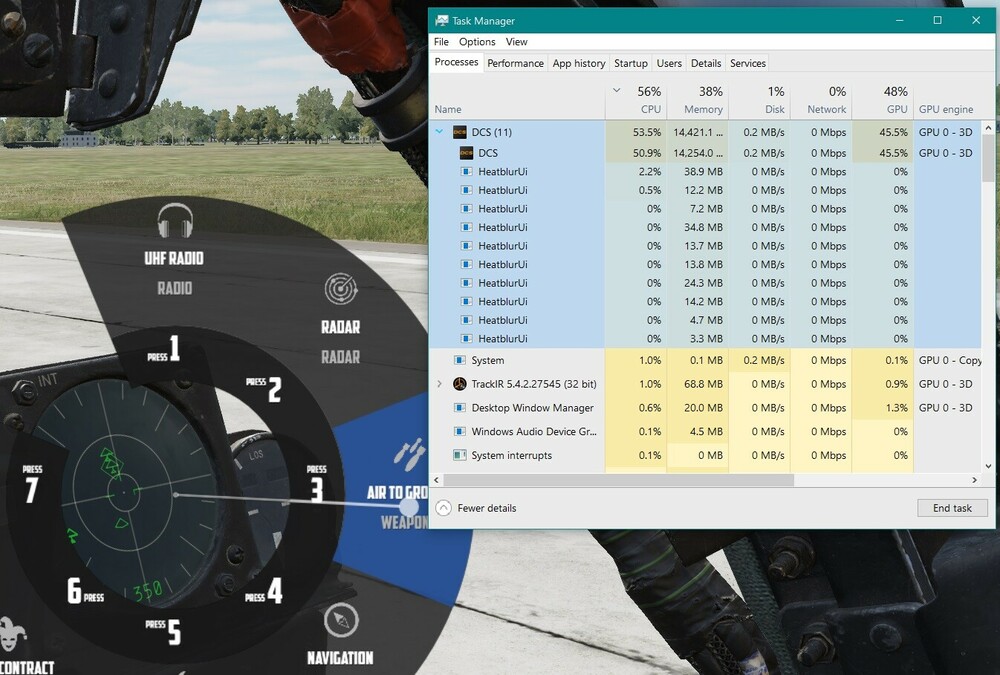Choose radial menu option 6
This screenshot has height=675, width=1000.
tap(85, 591)
